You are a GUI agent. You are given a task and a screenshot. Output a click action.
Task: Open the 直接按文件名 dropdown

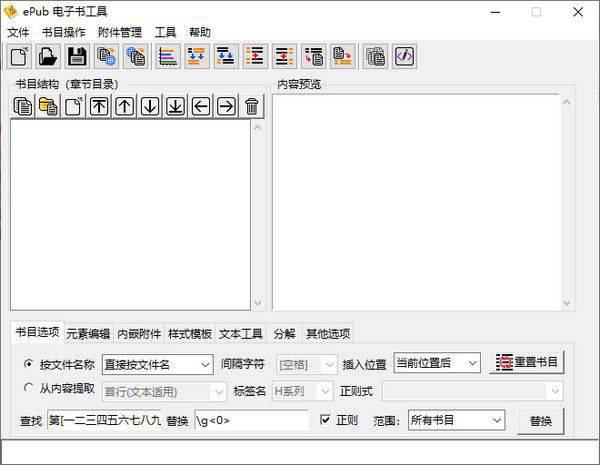click(x=158, y=364)
